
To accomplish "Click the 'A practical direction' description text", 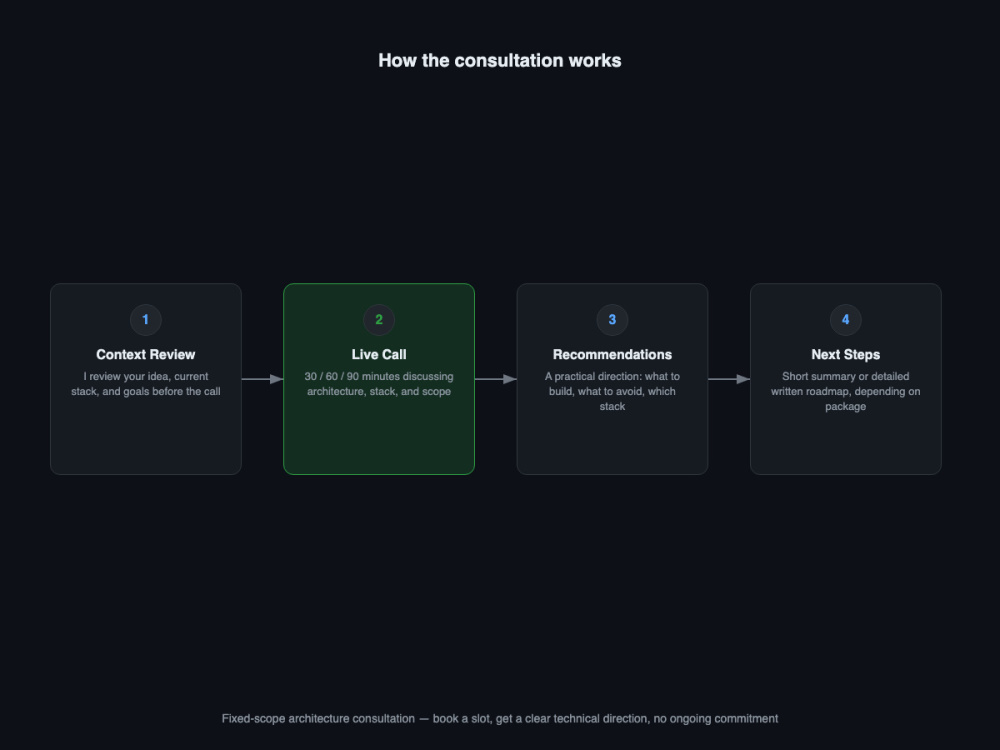I will coord(612,391).
